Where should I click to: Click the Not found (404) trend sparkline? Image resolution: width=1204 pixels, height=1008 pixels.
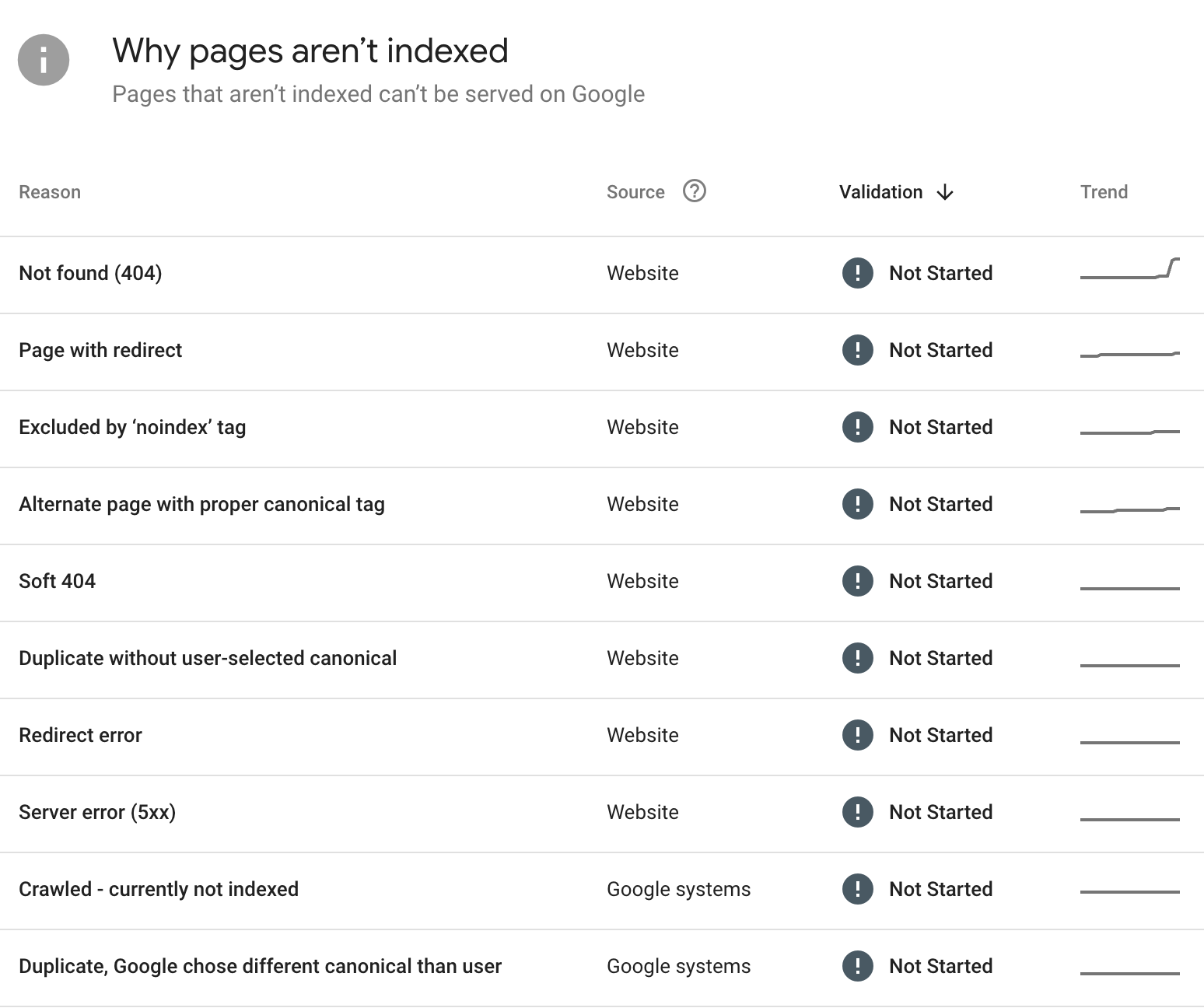pyautogui.click(x=1129, y=269)
